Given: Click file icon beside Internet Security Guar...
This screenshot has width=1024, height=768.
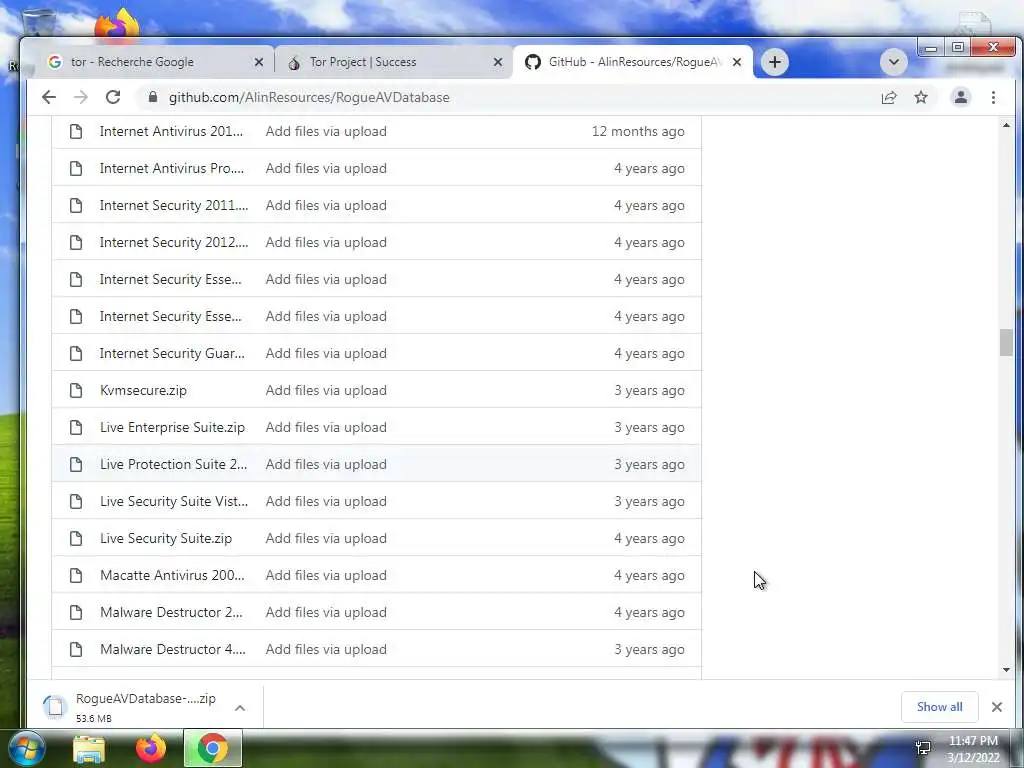Looking at the screenshot, I should [76, 353].
